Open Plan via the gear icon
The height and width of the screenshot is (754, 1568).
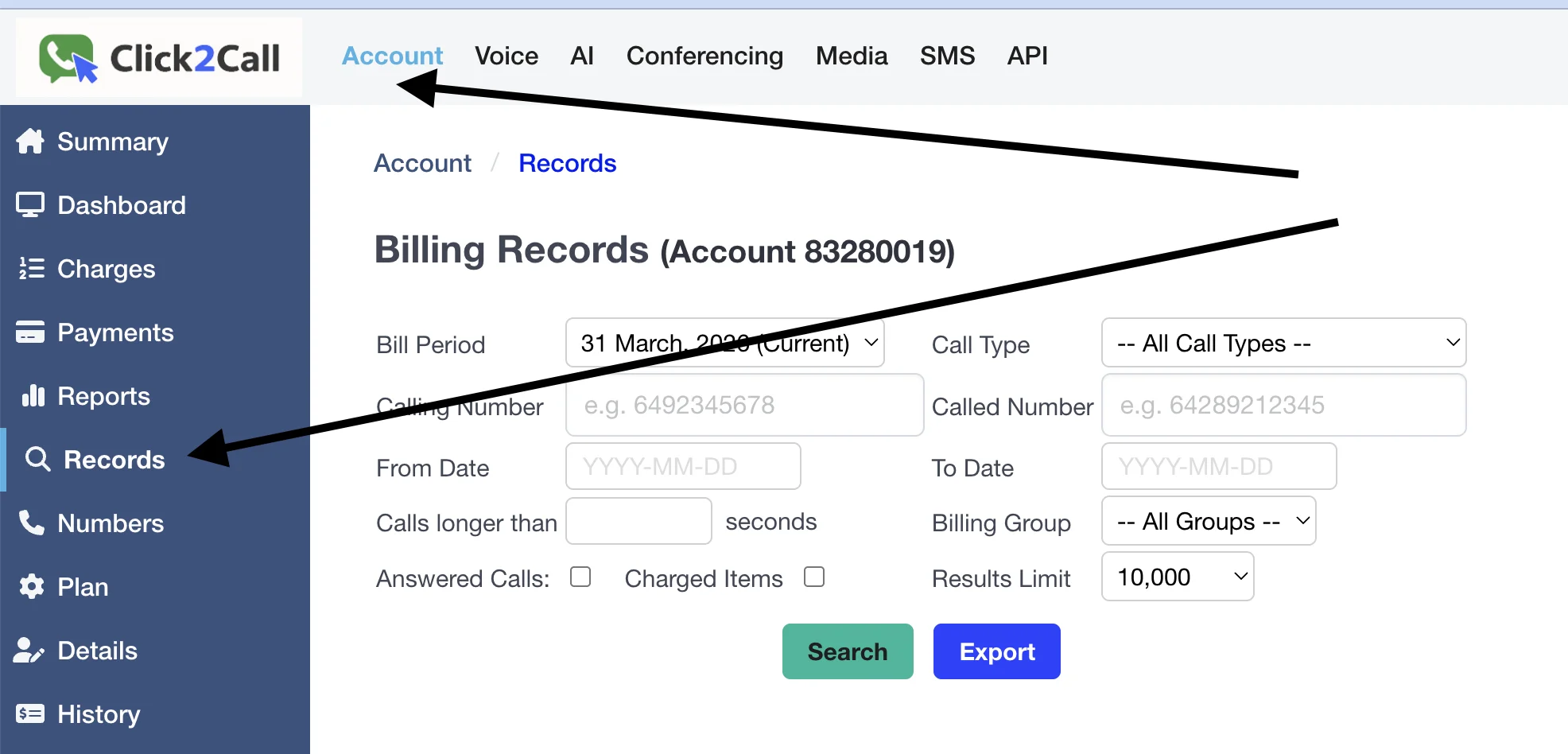click(x=30, y=586)
